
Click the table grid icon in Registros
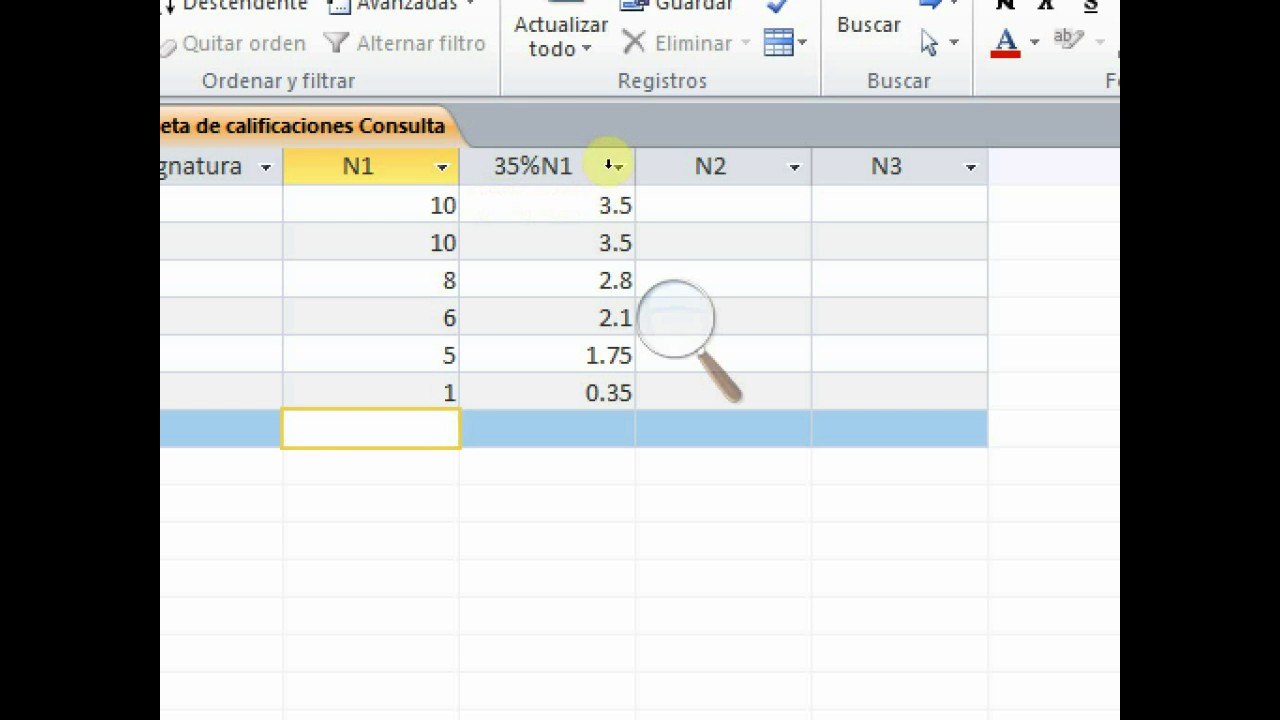click(x=778, y=42)
